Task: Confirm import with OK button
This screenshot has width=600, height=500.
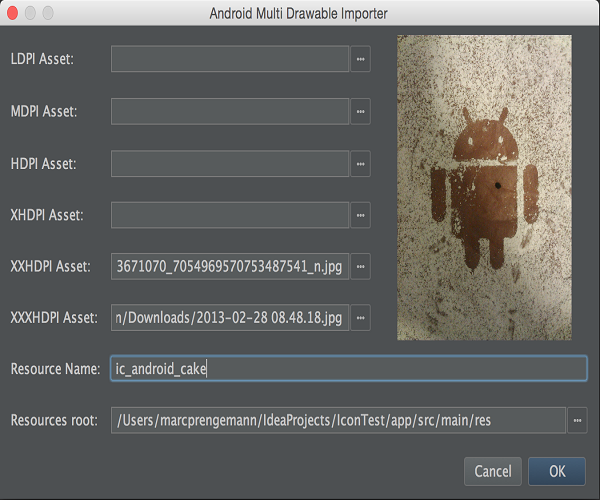Action: click(x=557, y=471)
